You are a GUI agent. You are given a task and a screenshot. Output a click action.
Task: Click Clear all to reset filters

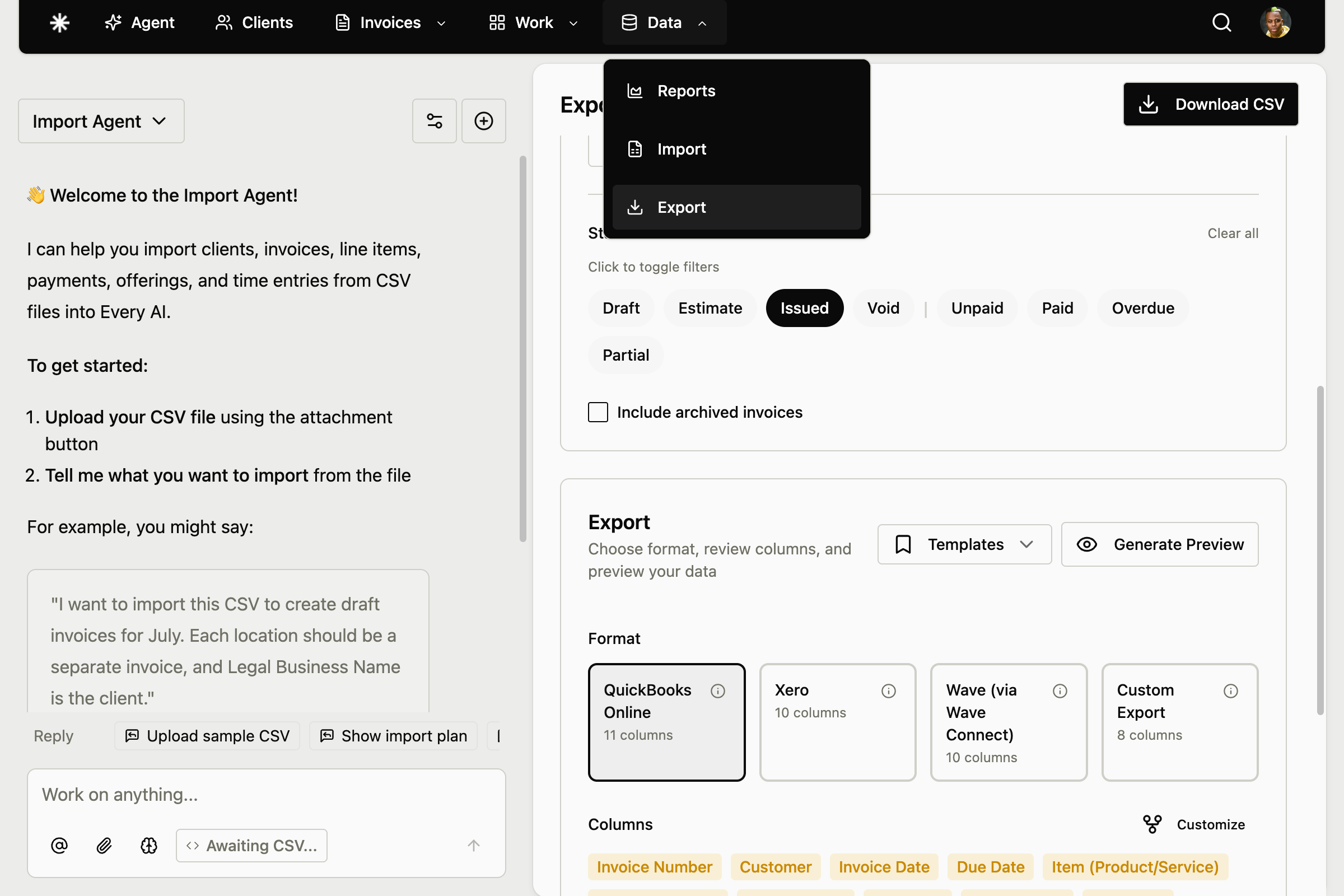coord(1233,232)
